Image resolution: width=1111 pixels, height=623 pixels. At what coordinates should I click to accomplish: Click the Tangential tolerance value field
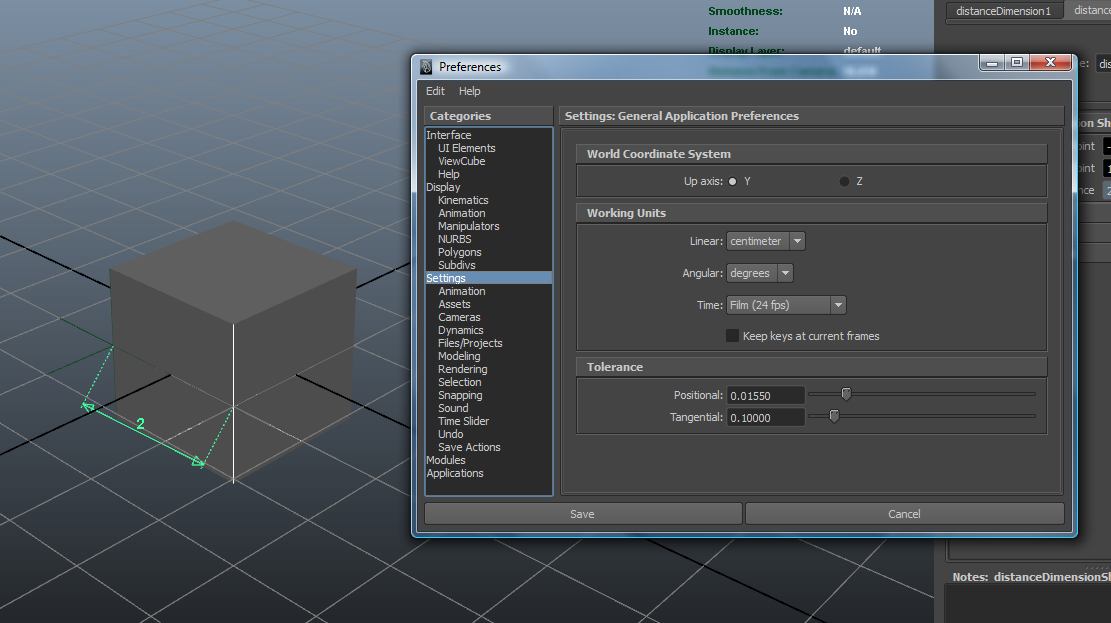click(765, 416)
